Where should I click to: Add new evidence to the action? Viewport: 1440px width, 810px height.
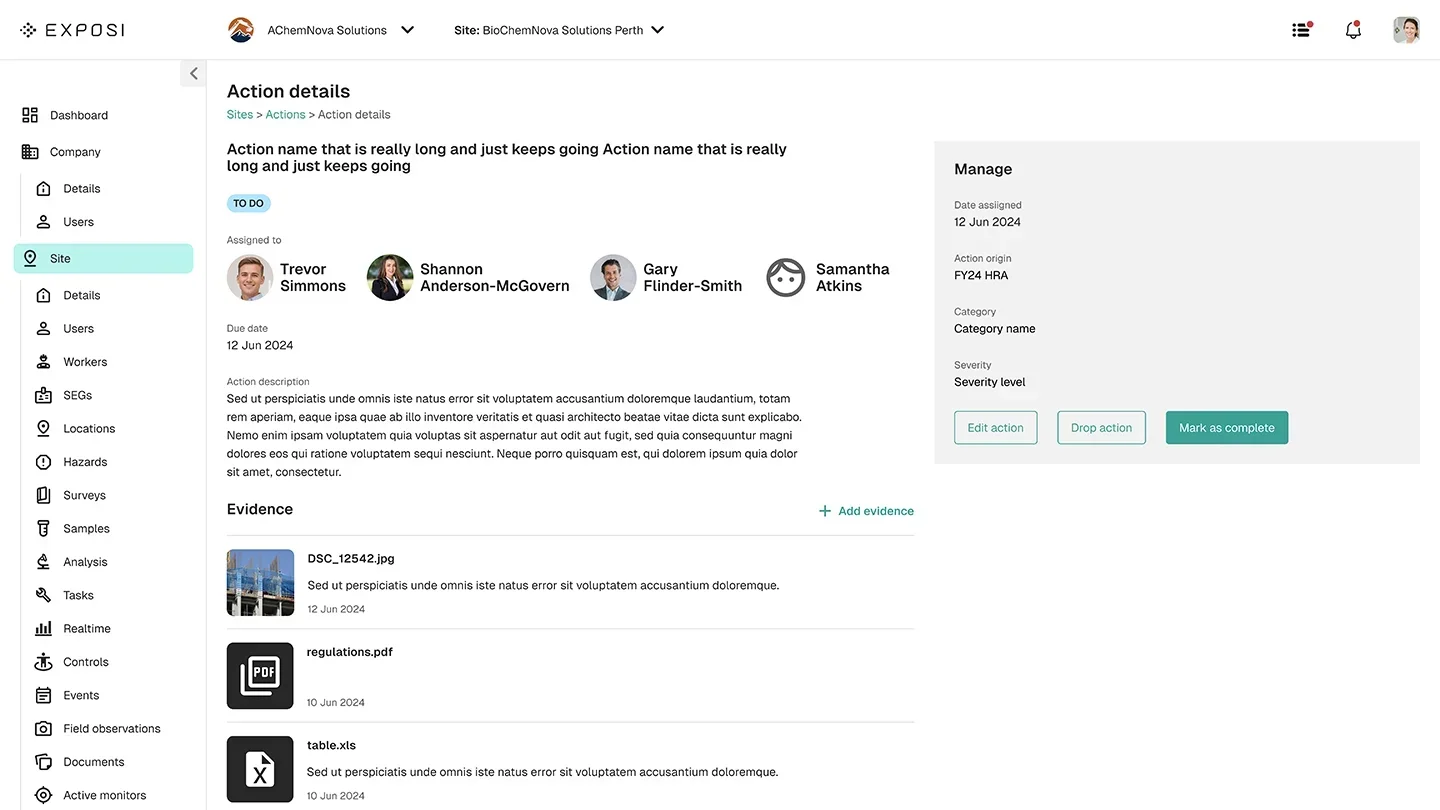pos(866,510)
